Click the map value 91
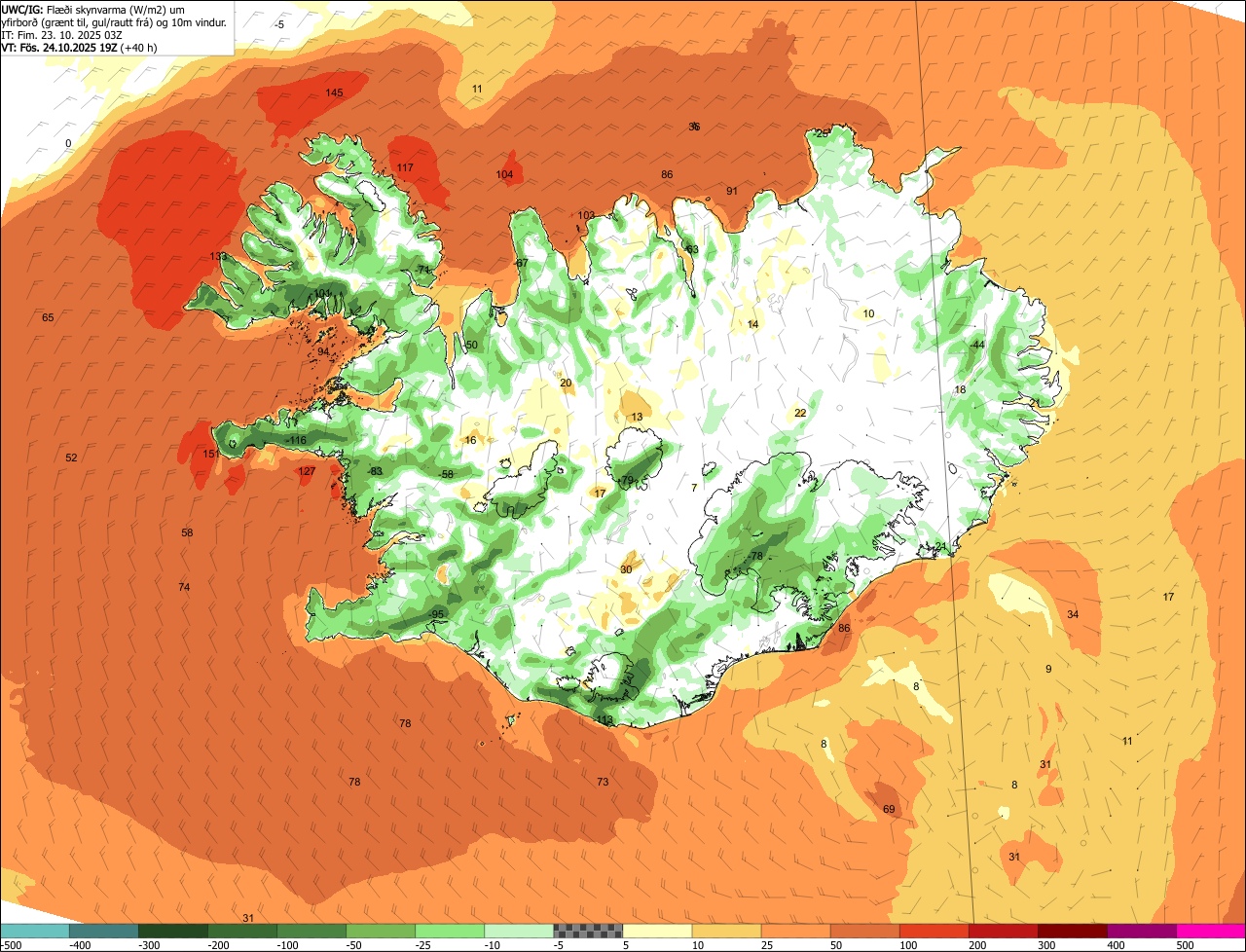This screenshot has width=1246, height=952. pyautogui.click(x=732, y=192)
